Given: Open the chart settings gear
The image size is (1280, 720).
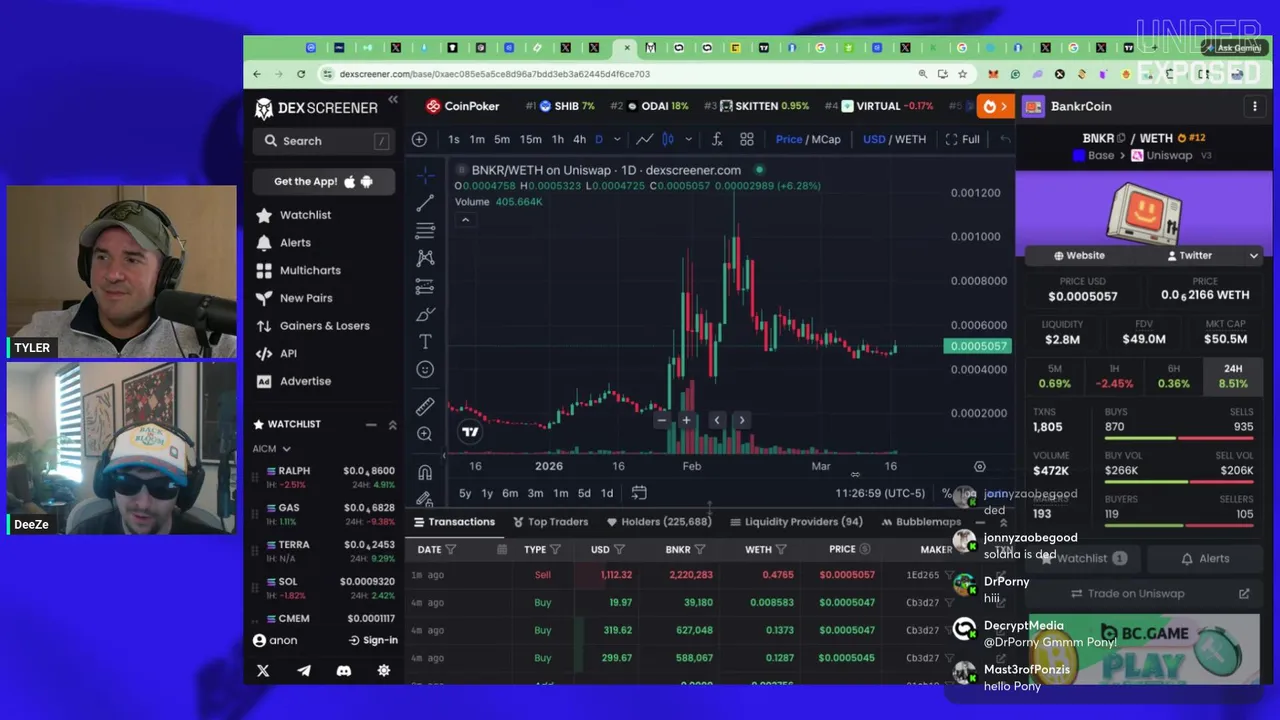Looking at the screenshot, I should pyautogui.click(x=980, y=466).
